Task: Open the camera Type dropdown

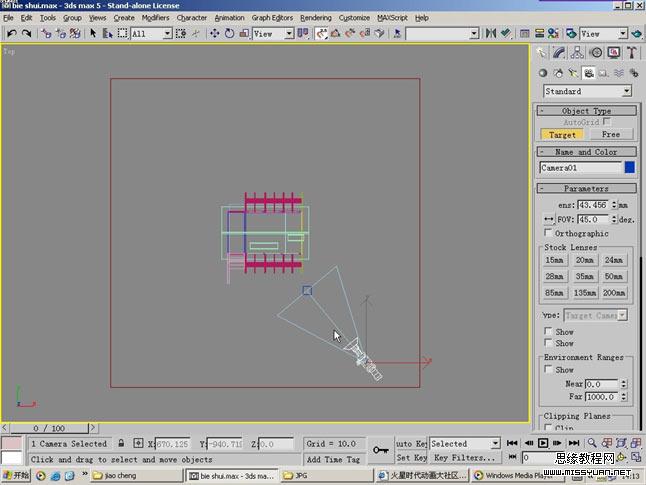Action: [x=595, y=315]
